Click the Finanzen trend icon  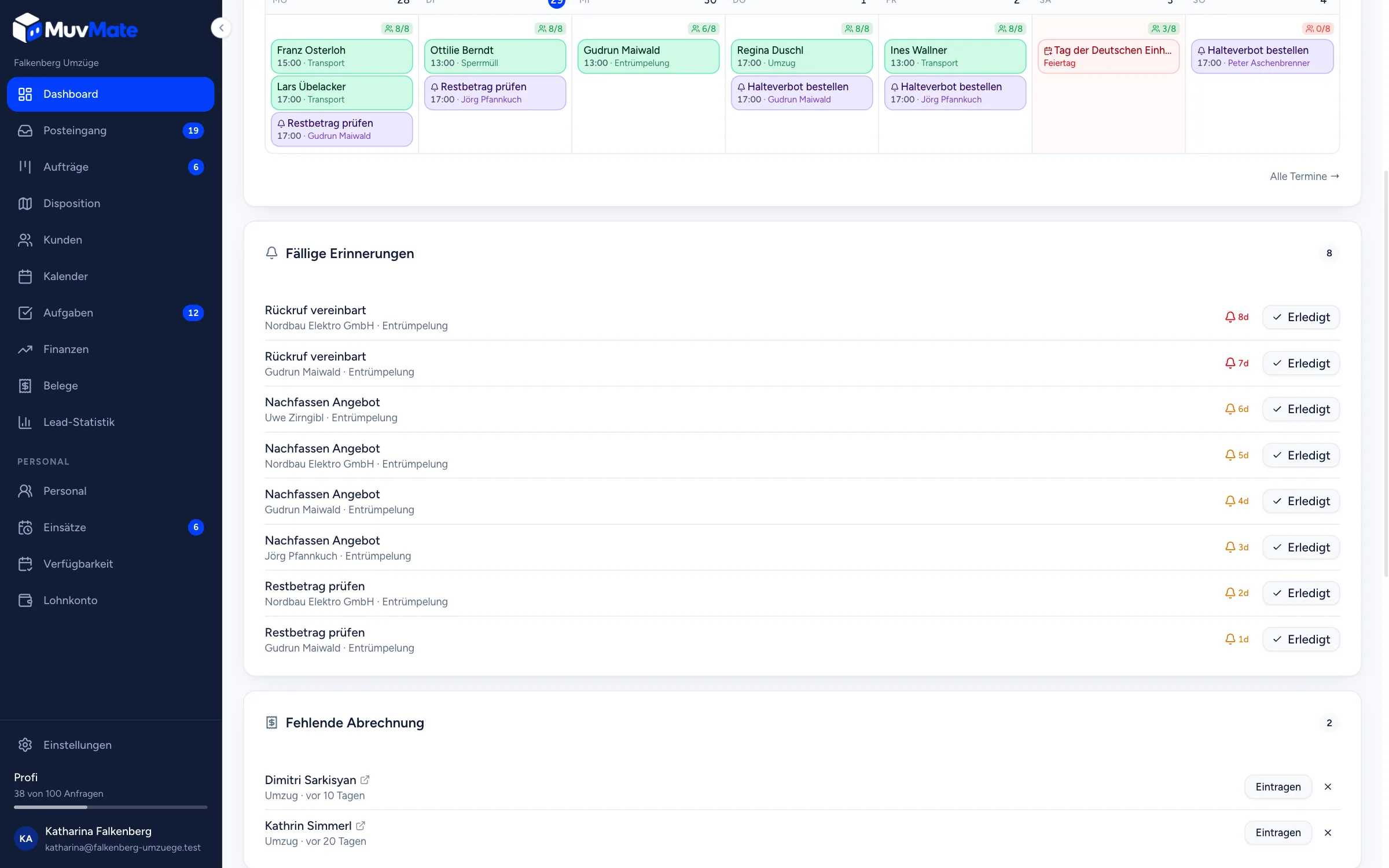pyautogui.click(x=25, y=349)
